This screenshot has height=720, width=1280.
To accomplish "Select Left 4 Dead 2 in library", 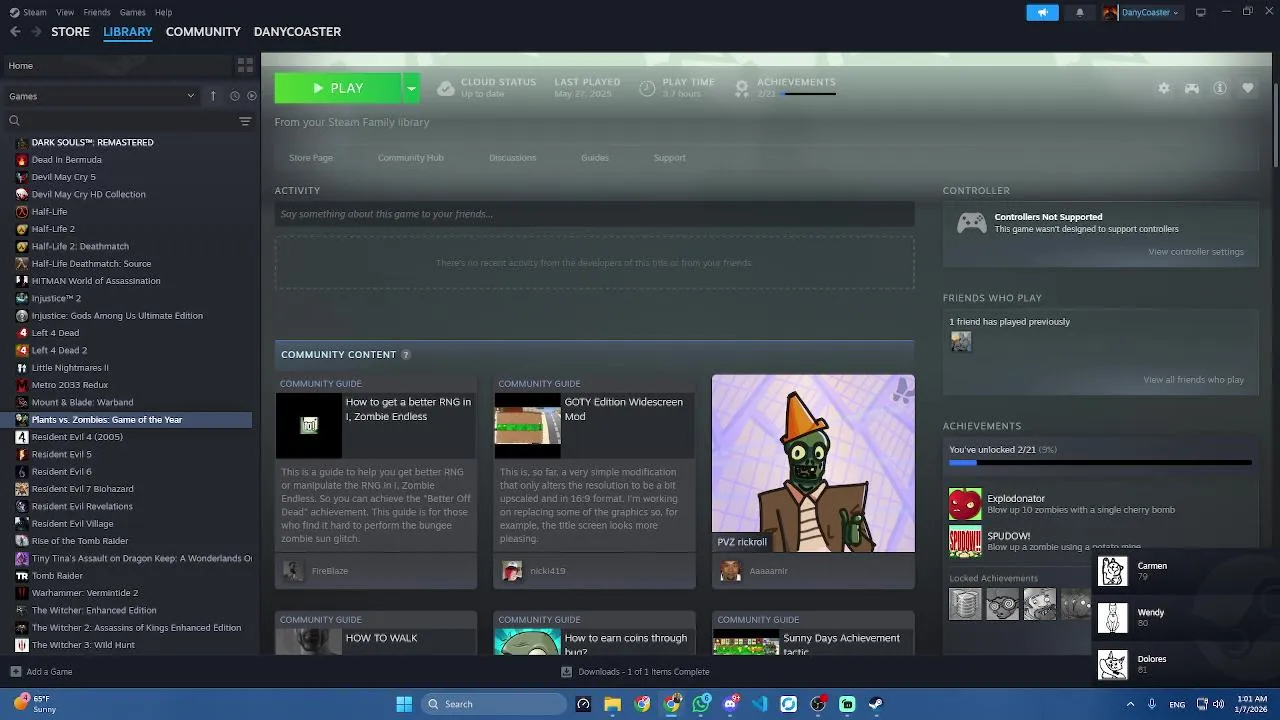I will [x=59, y=350].
